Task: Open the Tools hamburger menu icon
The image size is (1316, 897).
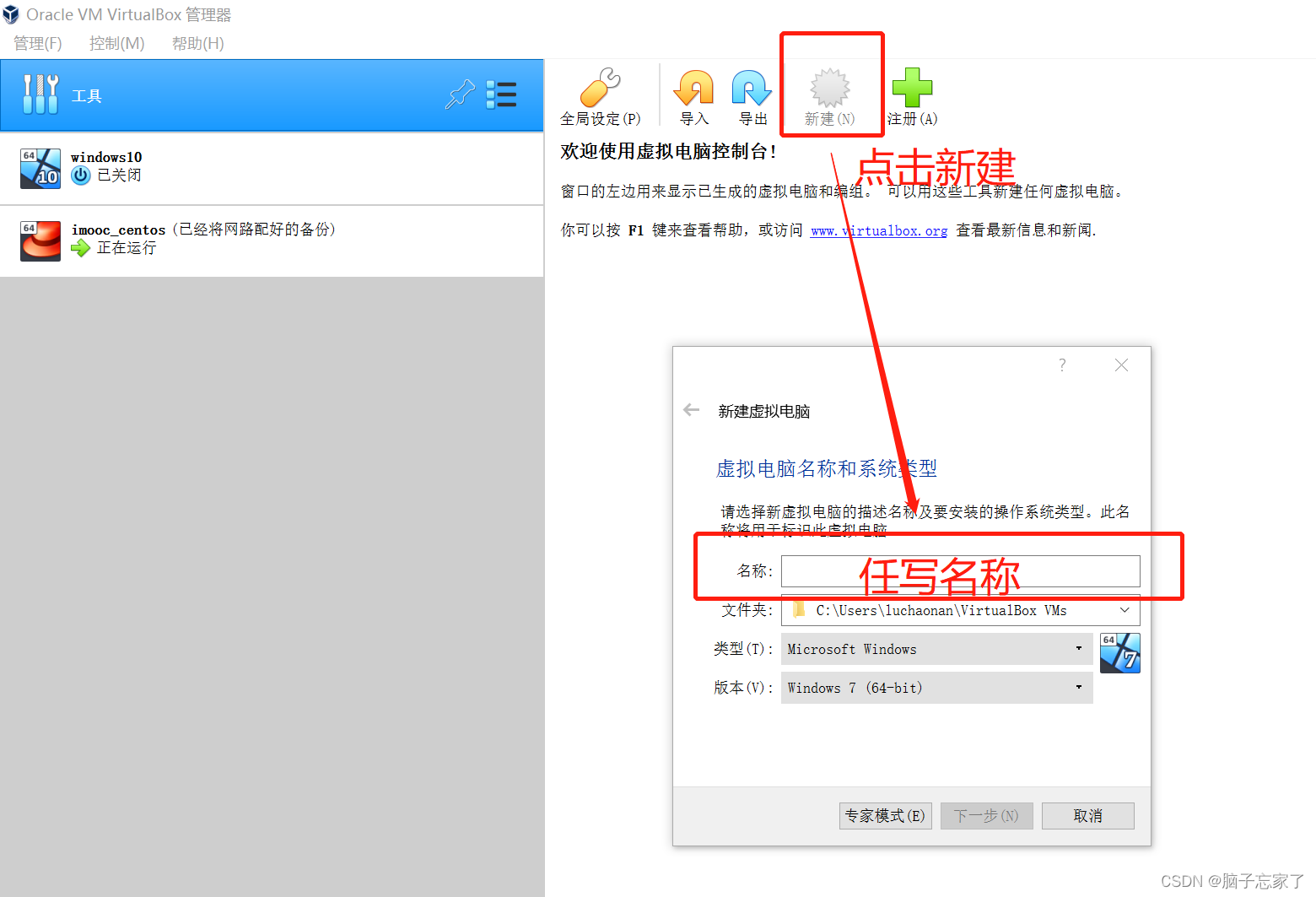Action: [501, 95]
